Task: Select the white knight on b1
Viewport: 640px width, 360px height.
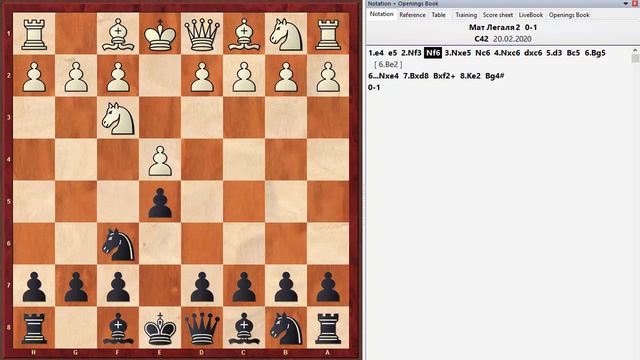Action: (x=286, y=33)
